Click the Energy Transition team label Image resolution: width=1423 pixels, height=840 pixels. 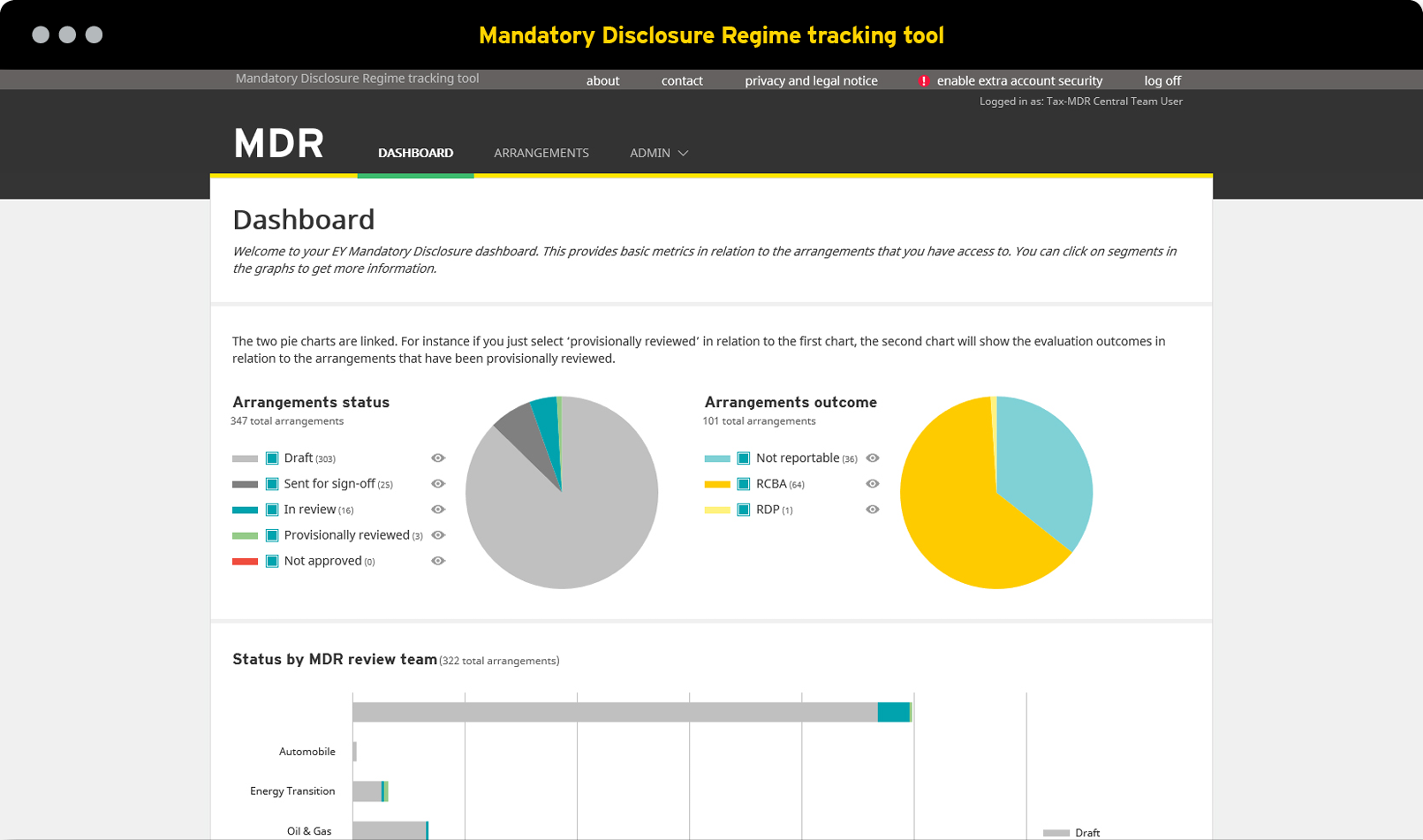[292, 791]
